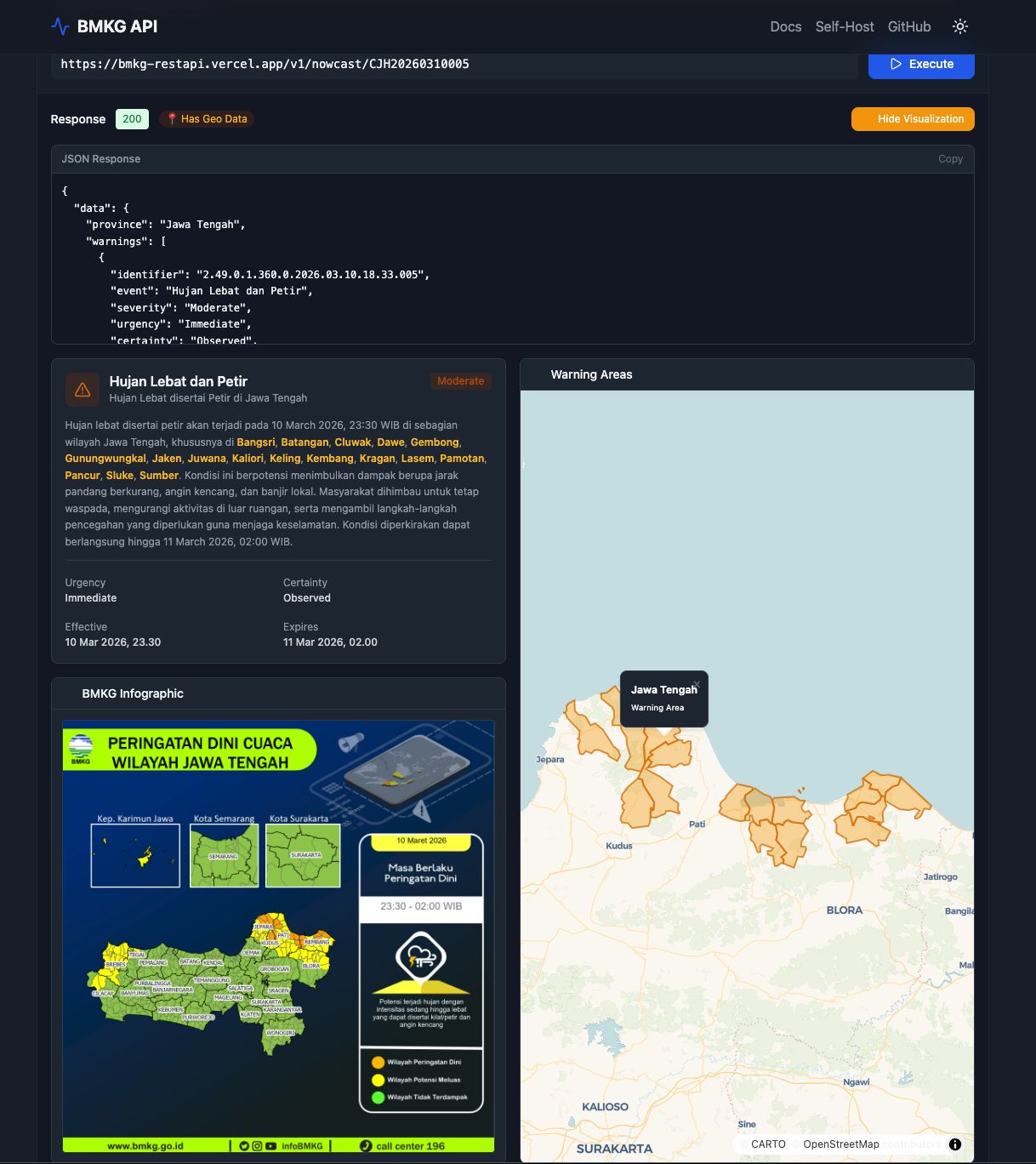Click the effective time 10 Mar 2026, 23.30
Screen dimensions: 1036x1164
113,642
